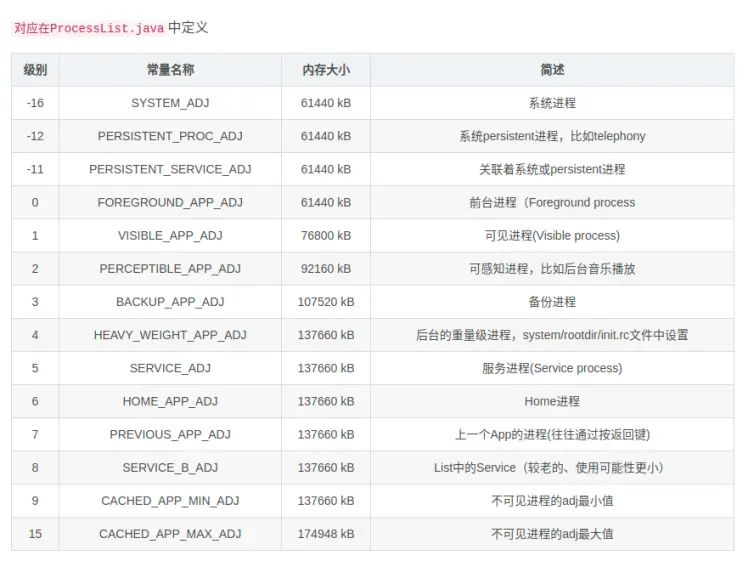Click the 107520 kB memory cell
Image resolution: width=749 pixels, height=561 pixels.
[x=326, y=302]
